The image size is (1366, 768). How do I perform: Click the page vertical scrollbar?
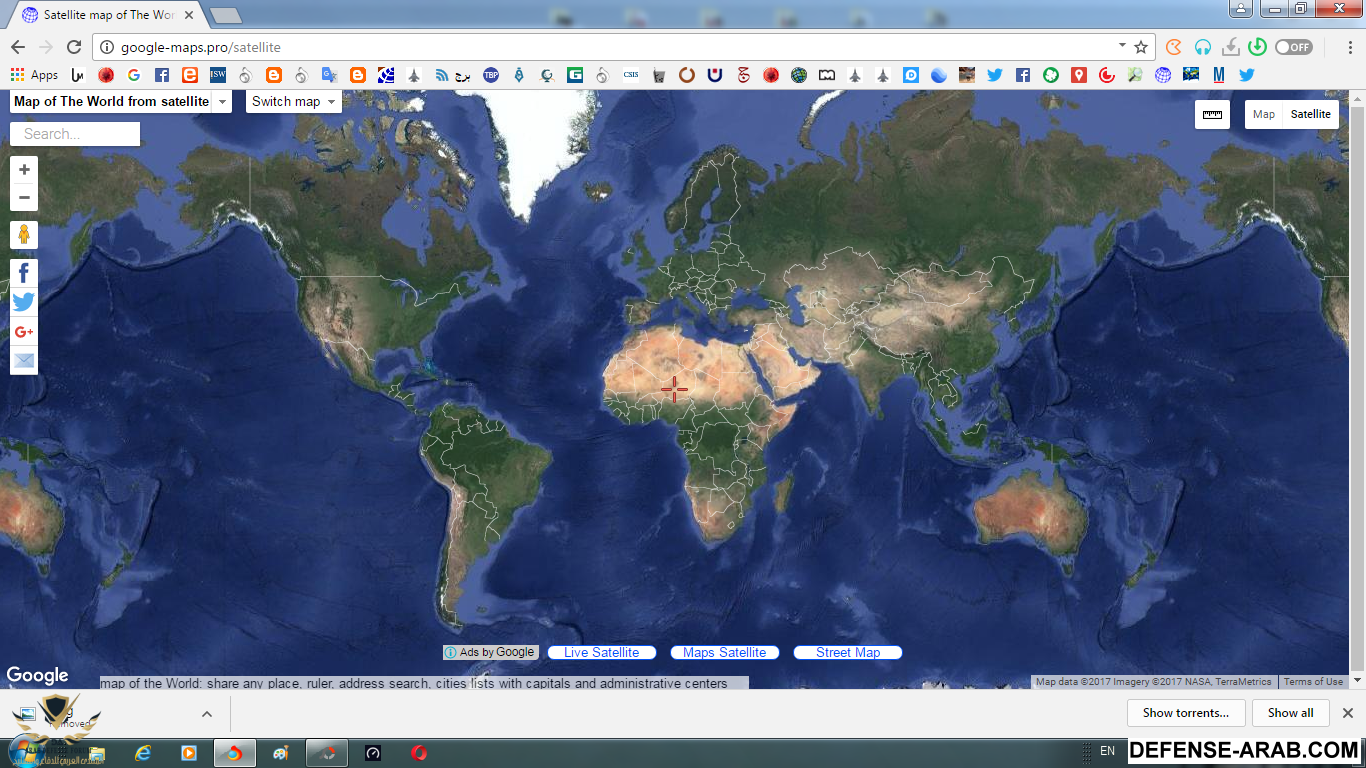pyautogui.click(x=1357, y=390)
